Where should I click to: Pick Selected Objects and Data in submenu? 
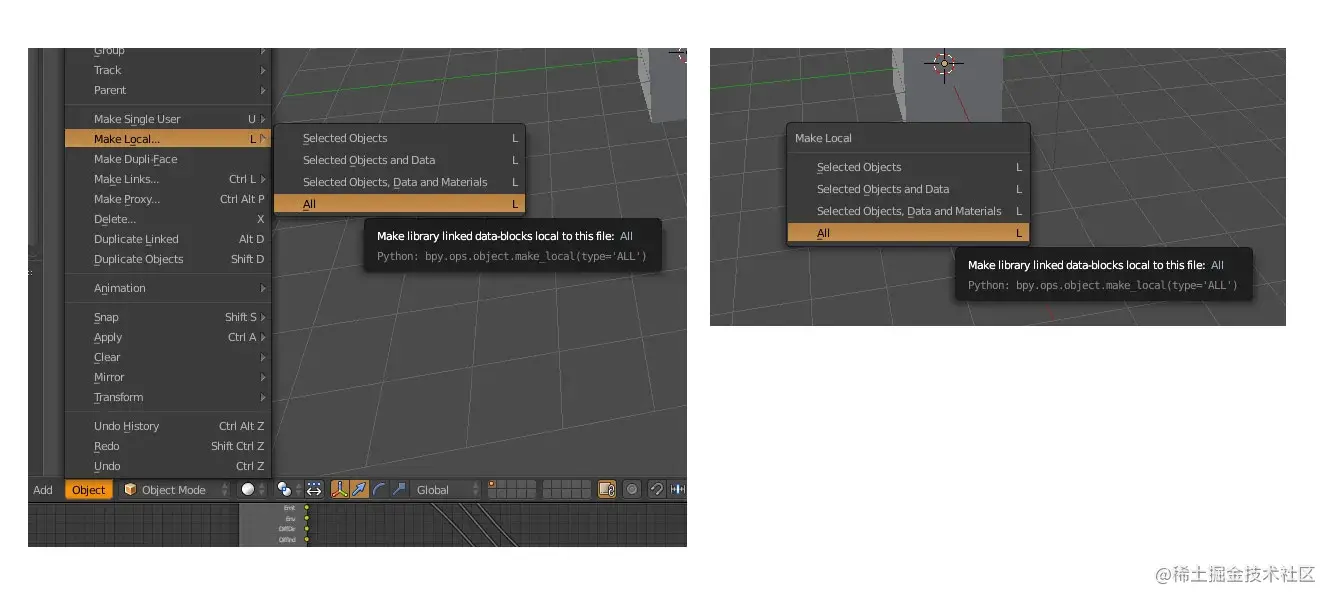400,160
